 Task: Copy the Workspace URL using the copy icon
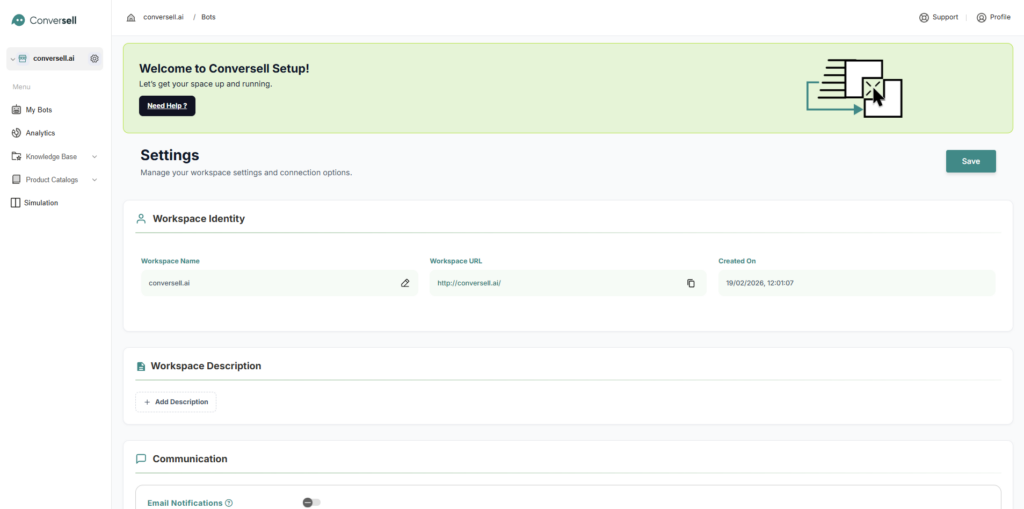(691, 283)
